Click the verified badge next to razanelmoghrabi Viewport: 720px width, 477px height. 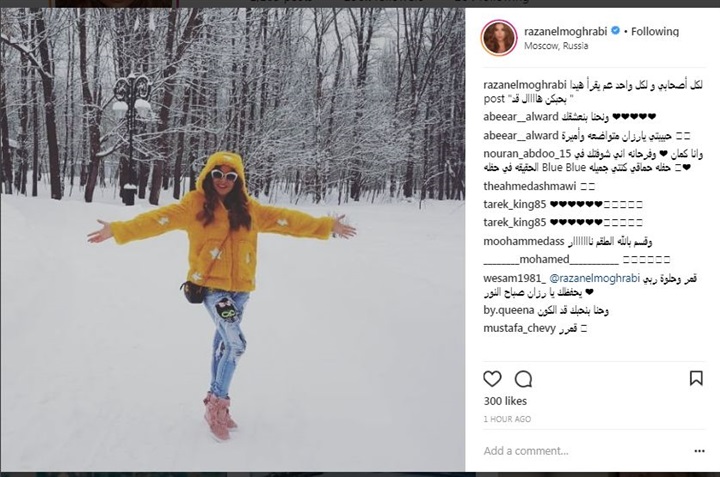pyautogui.click(x=615, y=31)
